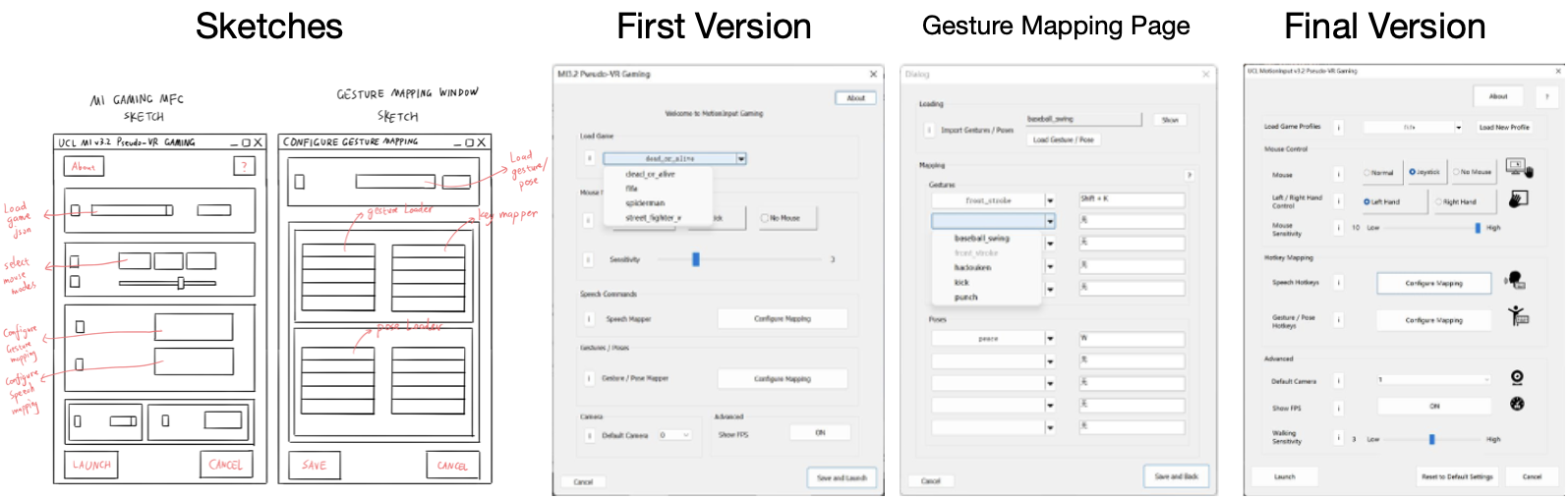
Task: Expand the Default Camera dropdown in Final Version
Action: (x=1484, y=379)
